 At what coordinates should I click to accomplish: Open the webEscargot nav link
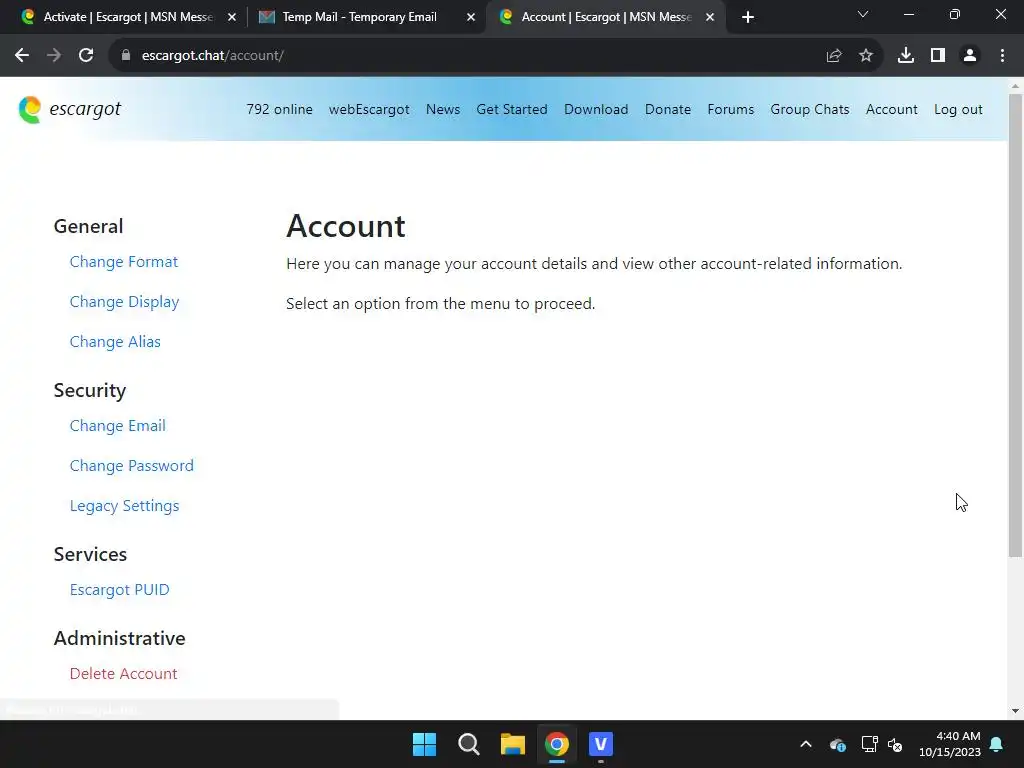coord(369,110)
